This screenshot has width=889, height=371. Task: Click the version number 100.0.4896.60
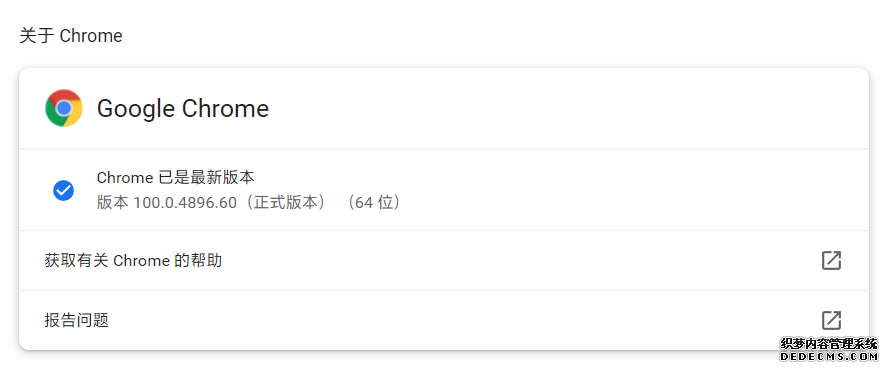click(185, 203)
